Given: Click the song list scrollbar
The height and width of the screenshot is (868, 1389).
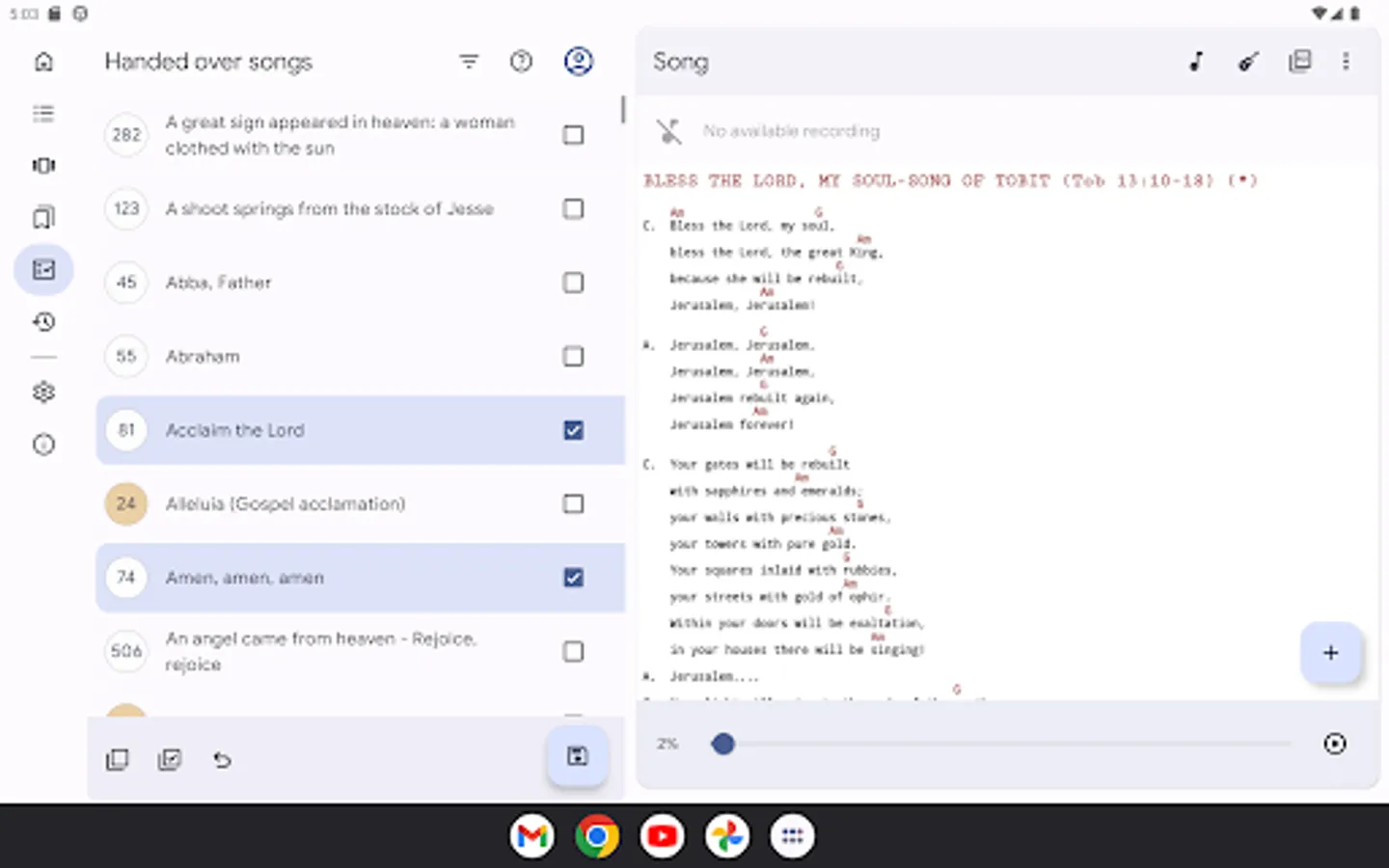Looking at the screenshot, I should [623, 109].
